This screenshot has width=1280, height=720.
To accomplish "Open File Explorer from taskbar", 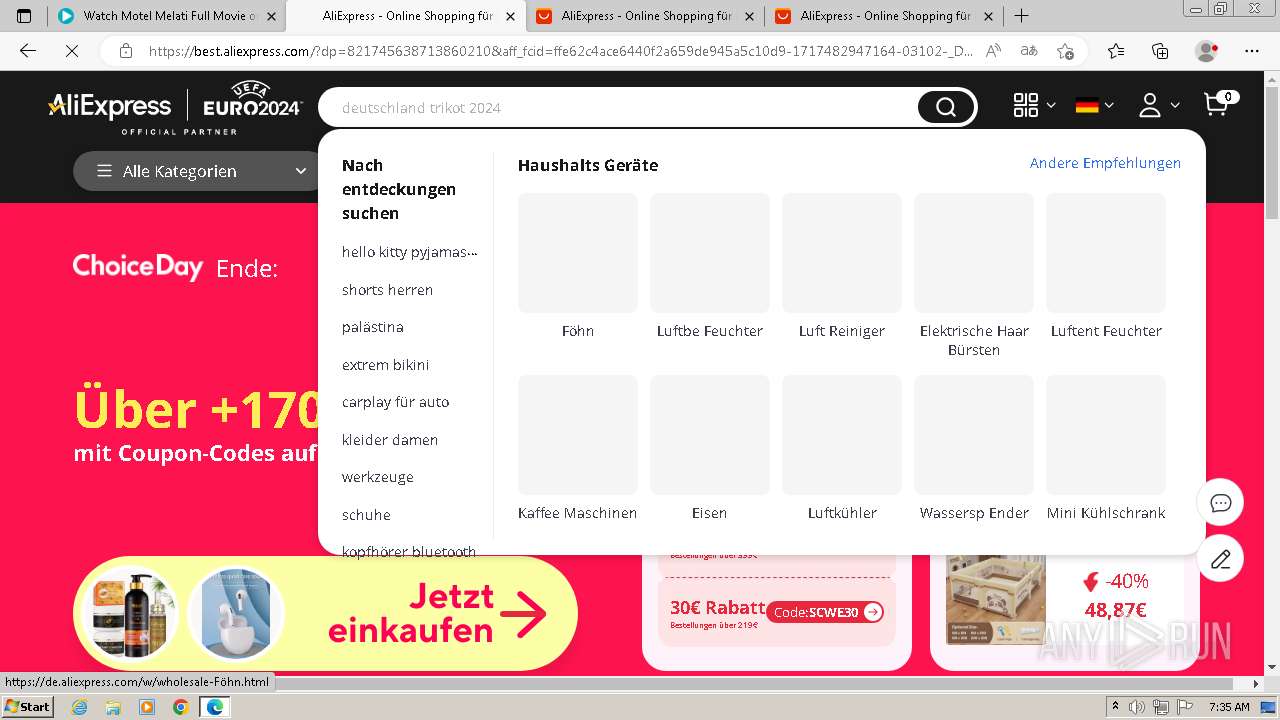I will click(113, 707).
